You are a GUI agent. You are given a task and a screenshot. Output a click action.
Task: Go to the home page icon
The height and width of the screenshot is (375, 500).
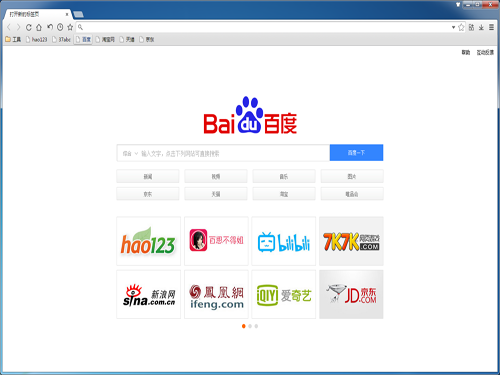click(x=39, y=27)
